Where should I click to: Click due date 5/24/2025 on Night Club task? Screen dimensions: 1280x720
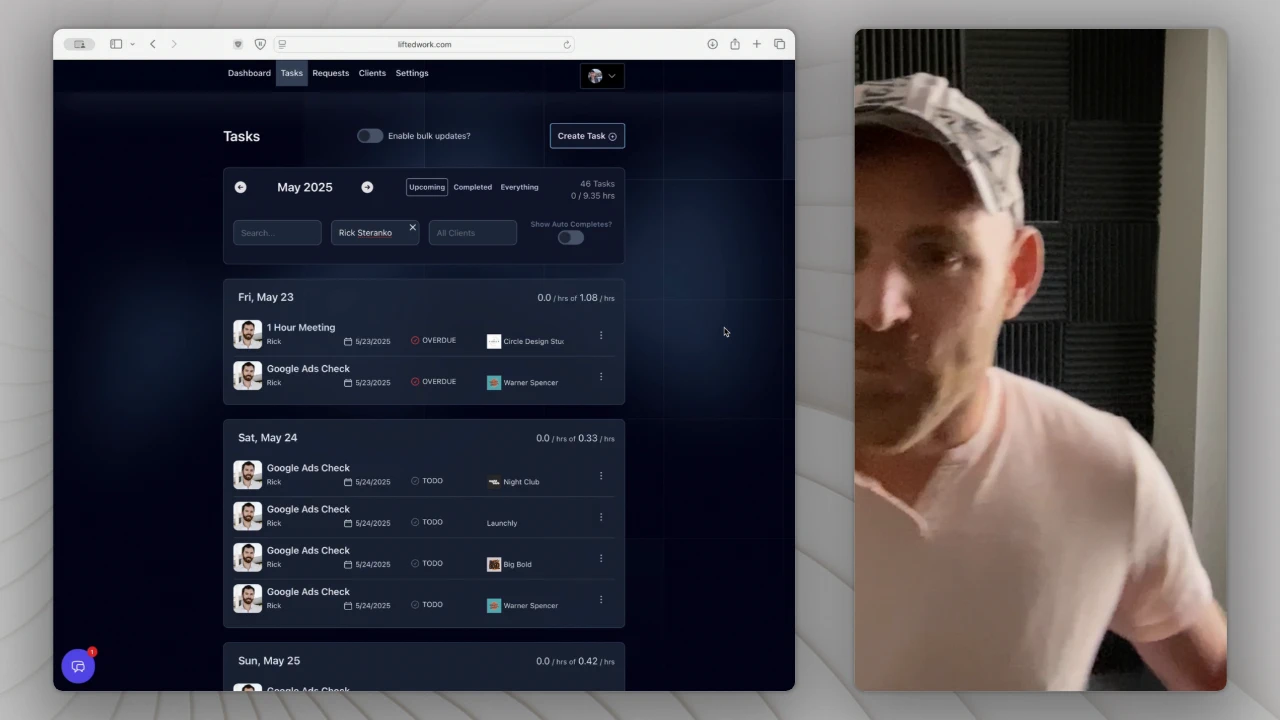click(x=367, y=482)
